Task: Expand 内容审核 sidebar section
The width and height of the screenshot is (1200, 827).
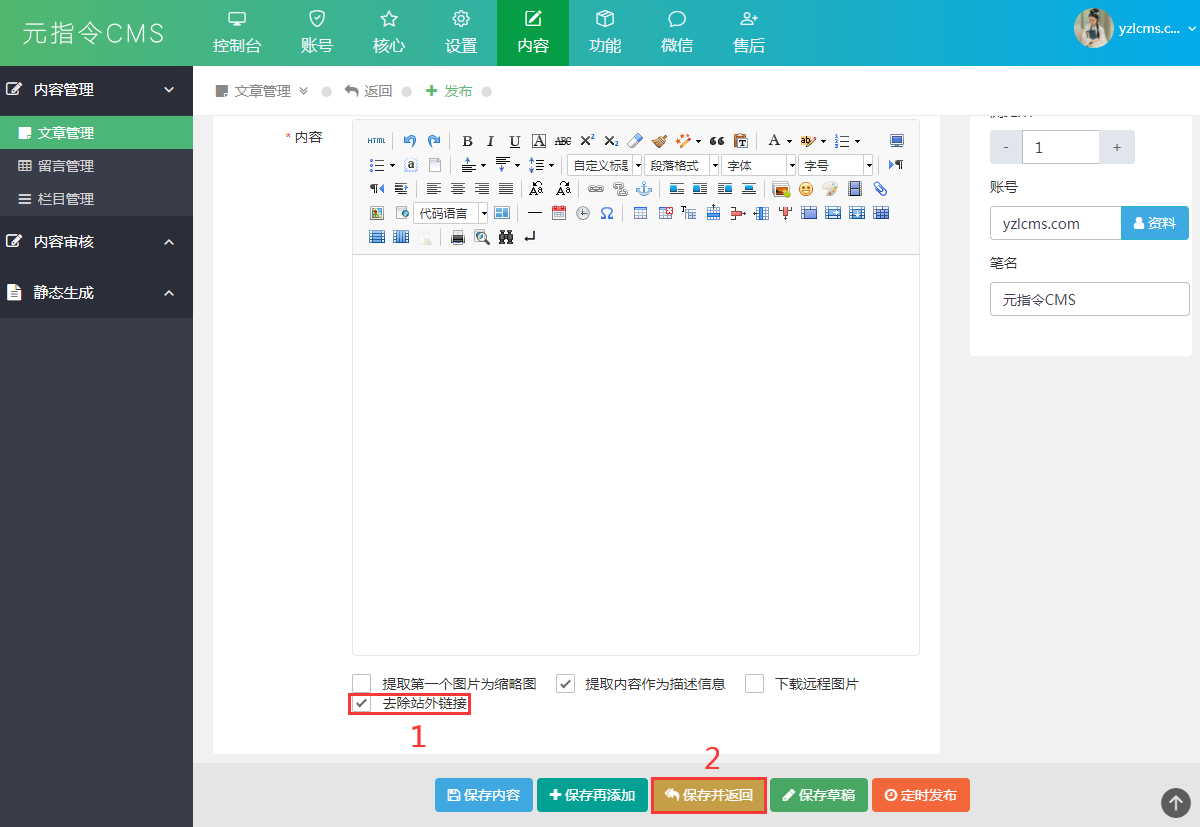Action: pyautogui.click(x=96, y=242)
